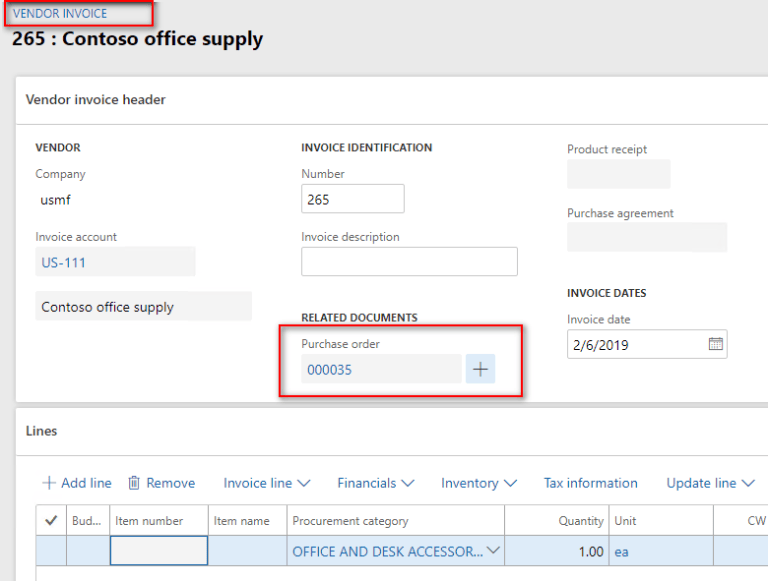Click the Item number cell in the line

coord(159,551)
